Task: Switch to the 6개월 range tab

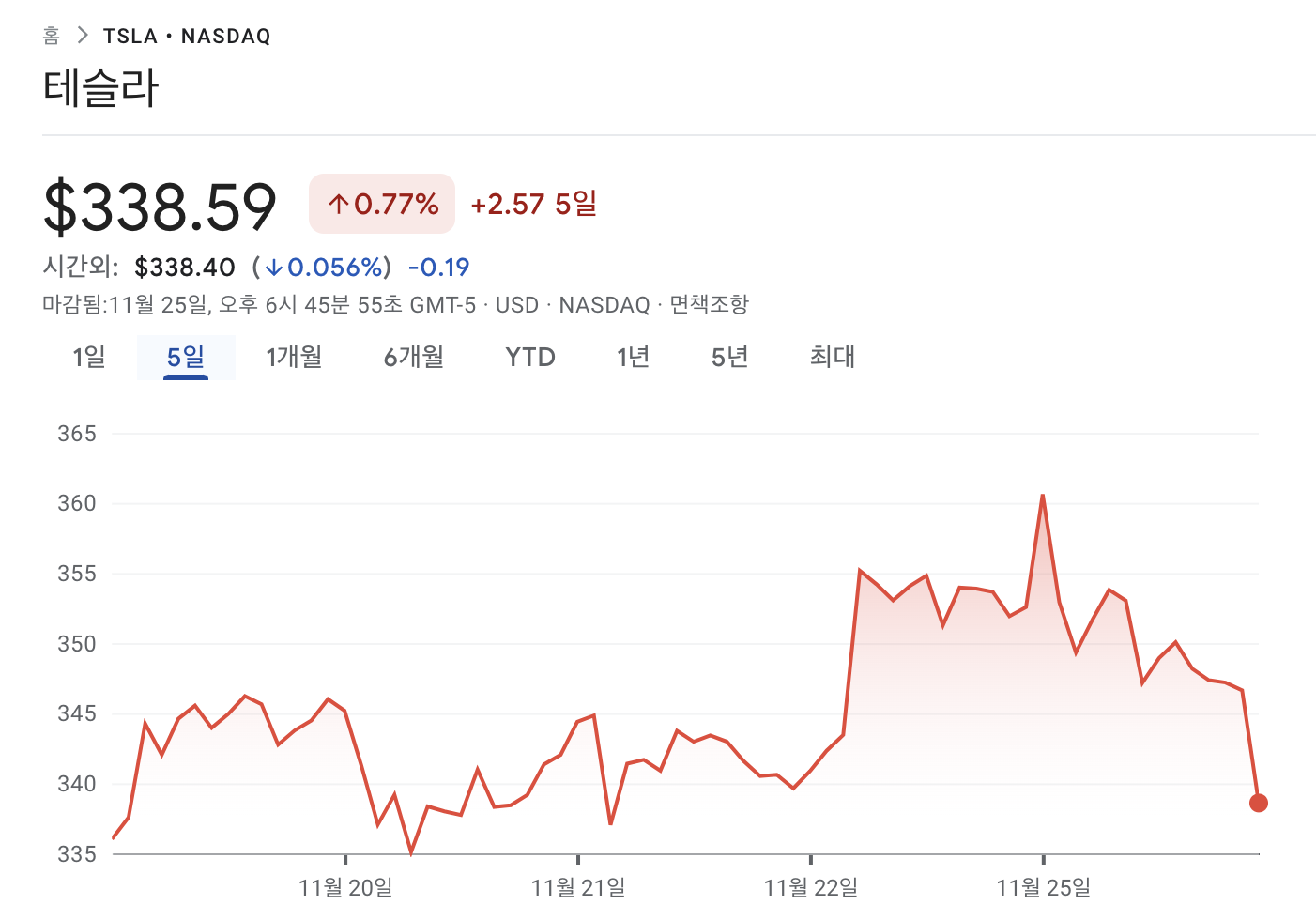Action: coord(413,358)
